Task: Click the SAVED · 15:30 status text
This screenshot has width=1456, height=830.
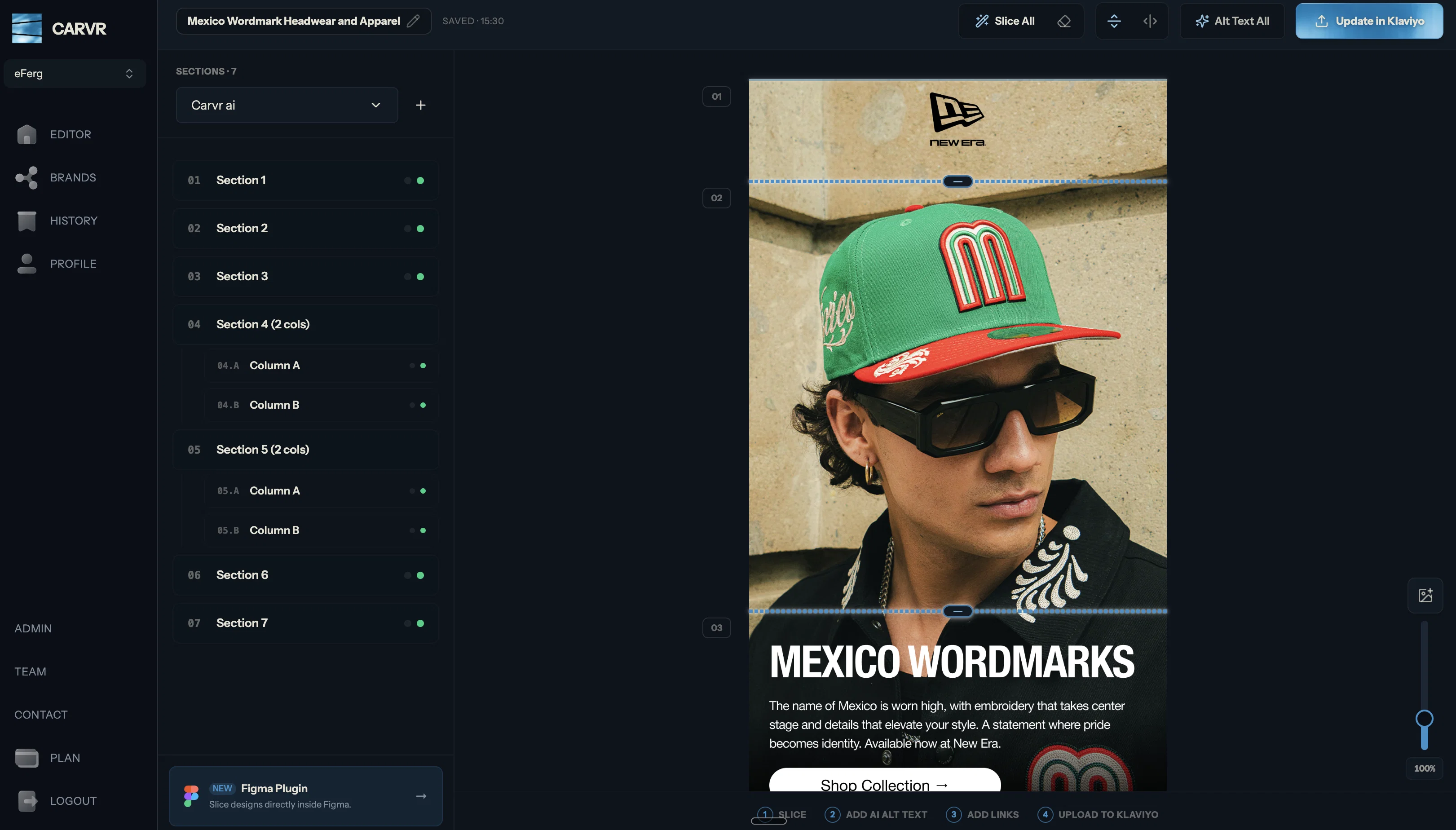Action: point(473,21)
